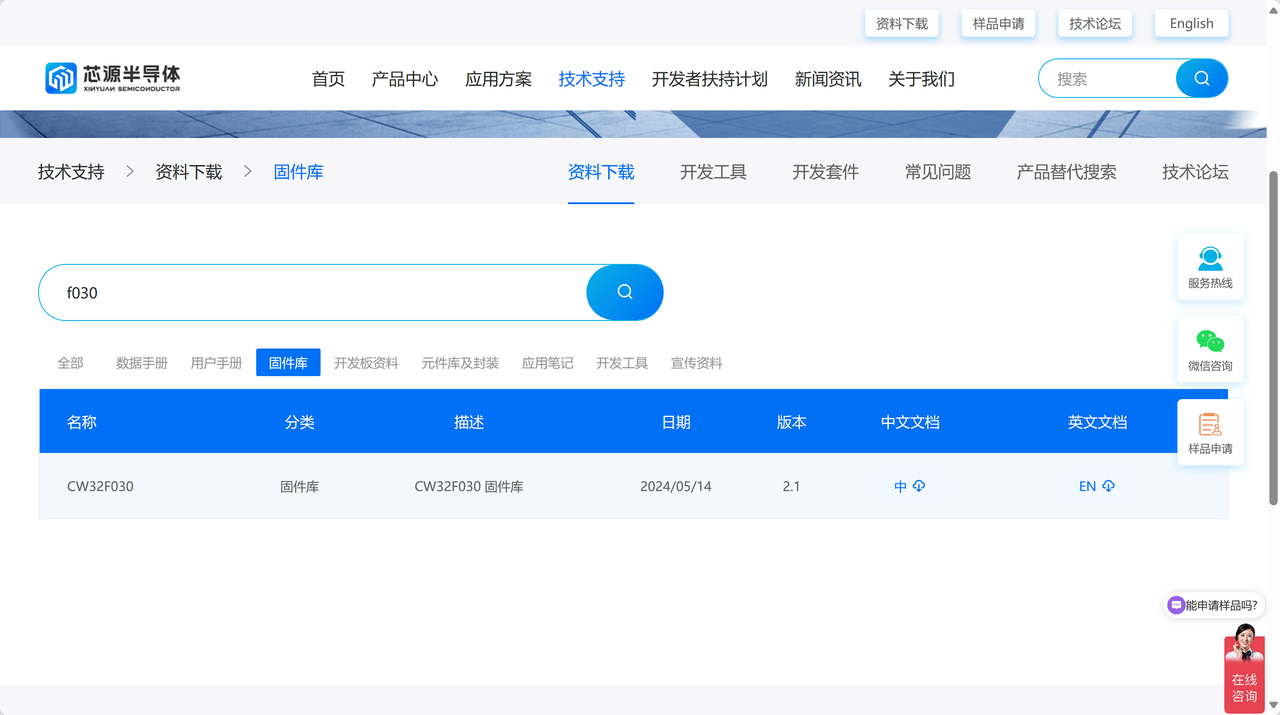Open 关于我们 navigation item
Image resolution: width=1280 pixels, height=715 pixels.
[921, 79]
